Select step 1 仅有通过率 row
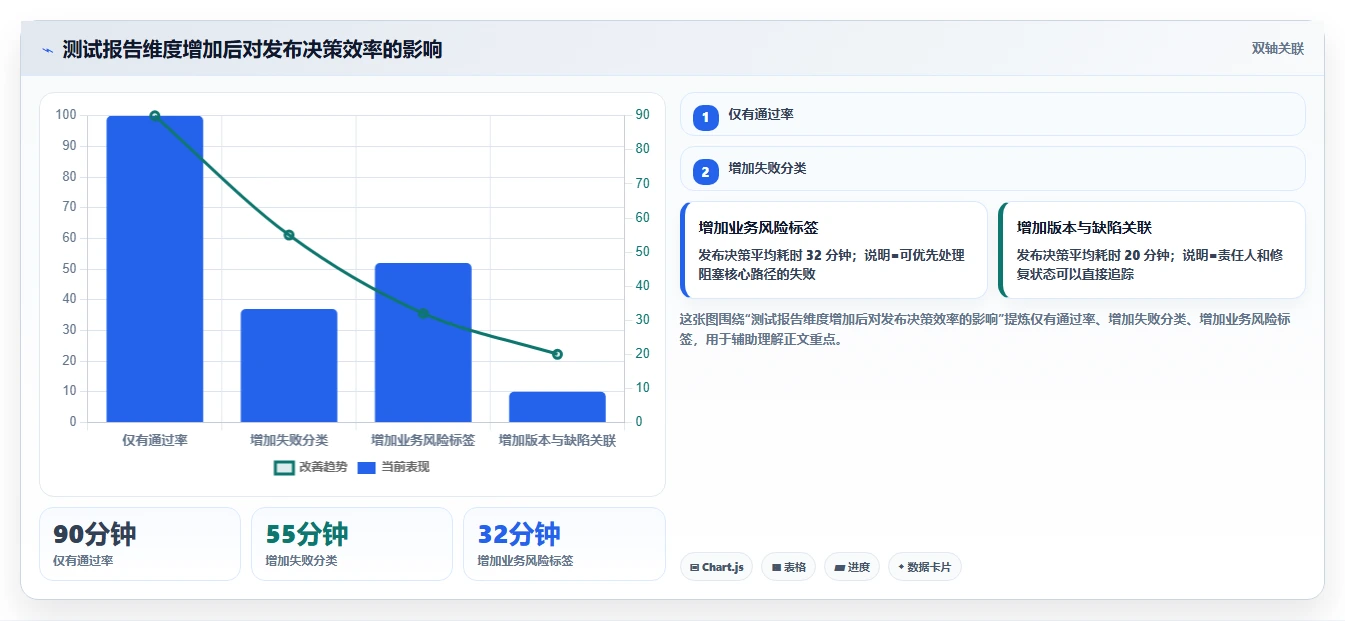This screenshot has height=621, width=1345. [x=992, y=114]
